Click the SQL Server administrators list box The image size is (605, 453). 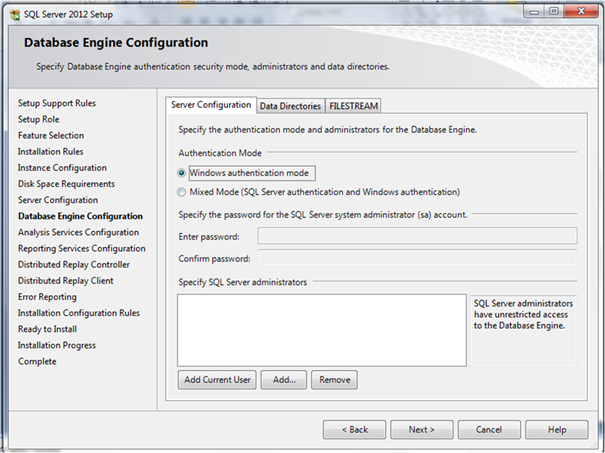[x=322, y=330]
